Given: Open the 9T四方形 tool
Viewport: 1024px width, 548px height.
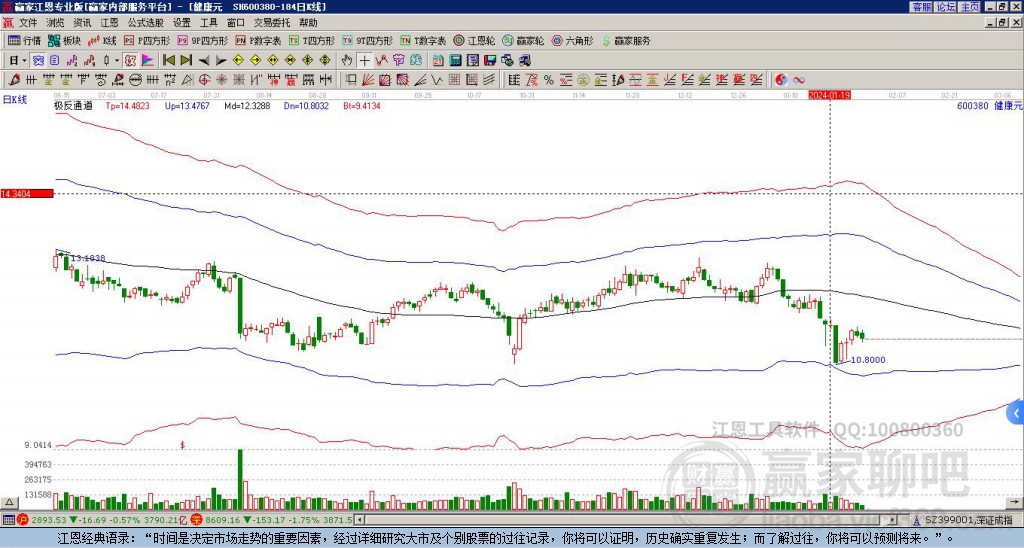Looking at the screenshot, I should point(367,40).
